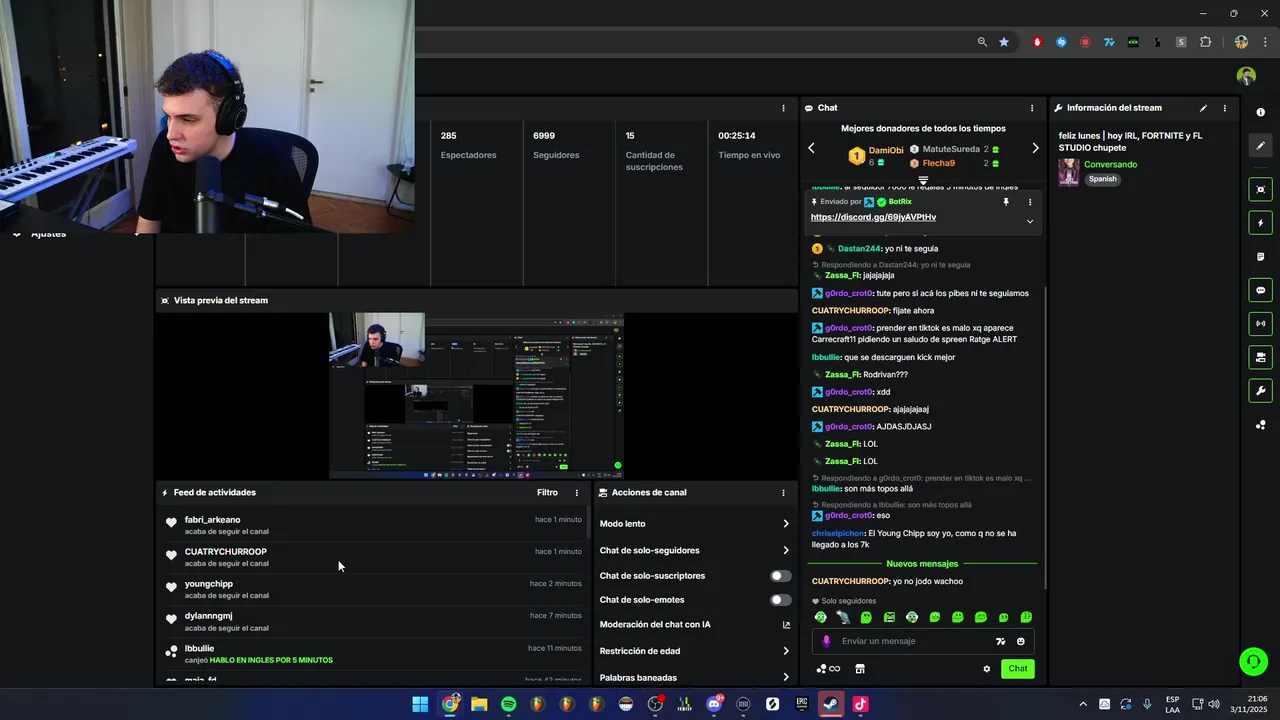Show hidden system tray icons
The width and height of the screenshot is (1280, 720).
1082,704
